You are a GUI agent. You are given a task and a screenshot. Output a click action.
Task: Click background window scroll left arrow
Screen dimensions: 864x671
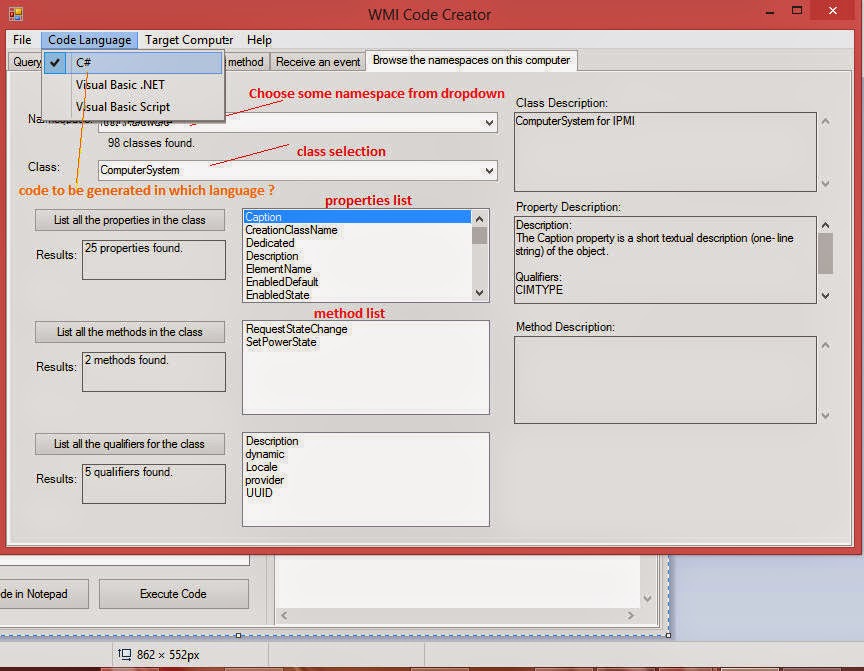click(284, 615)
